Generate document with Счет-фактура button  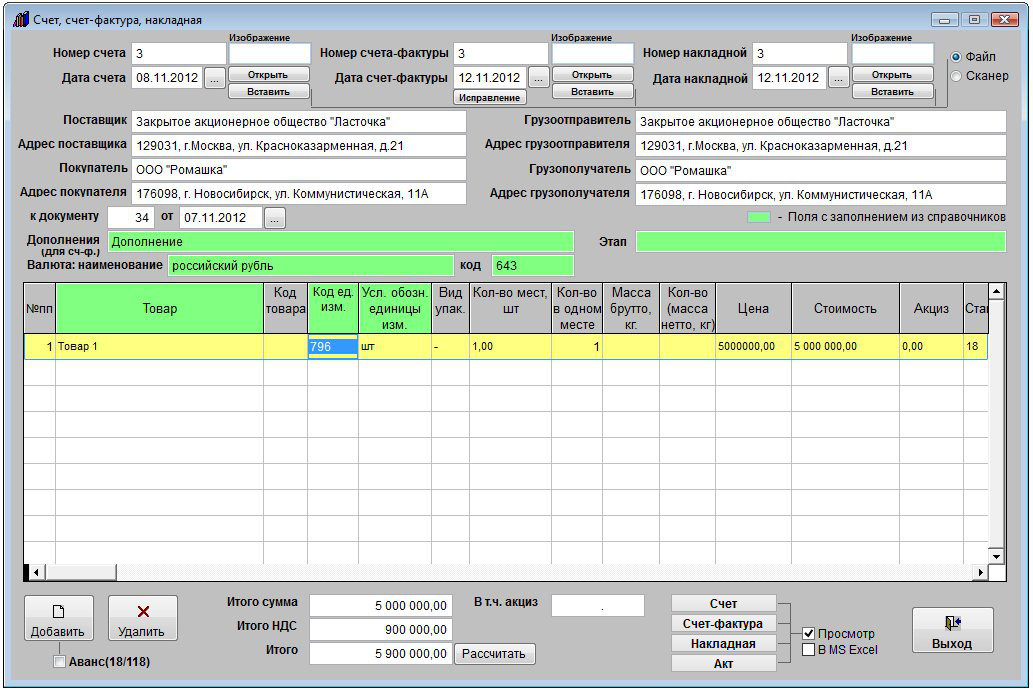723,624
